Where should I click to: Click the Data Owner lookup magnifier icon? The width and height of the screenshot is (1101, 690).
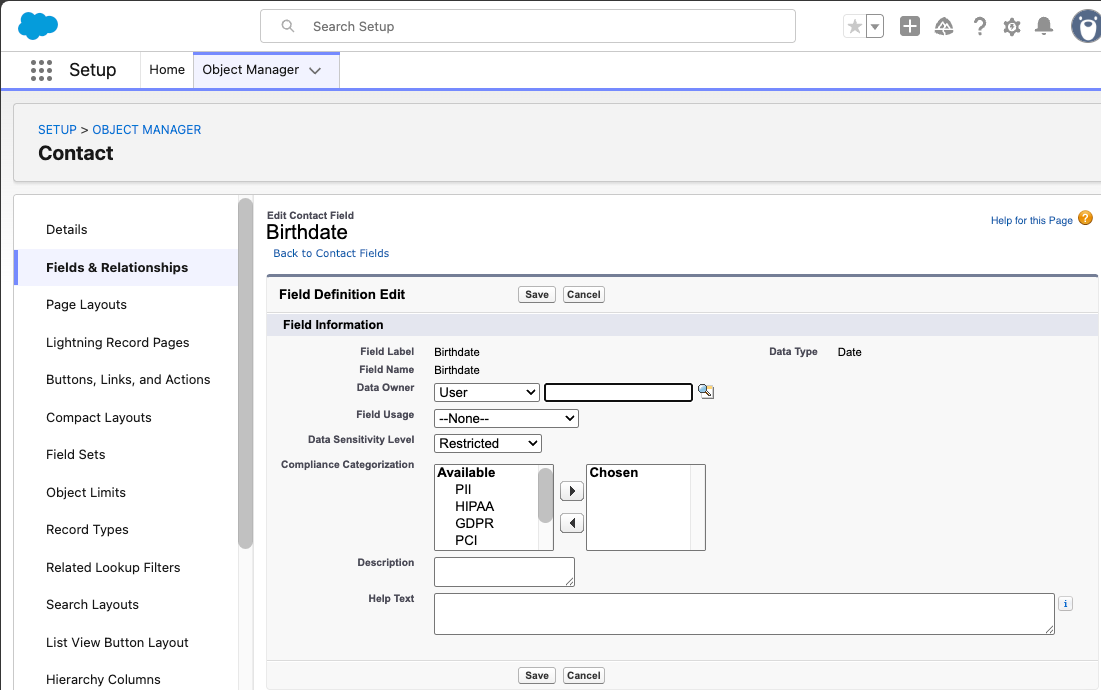(706, 392)
